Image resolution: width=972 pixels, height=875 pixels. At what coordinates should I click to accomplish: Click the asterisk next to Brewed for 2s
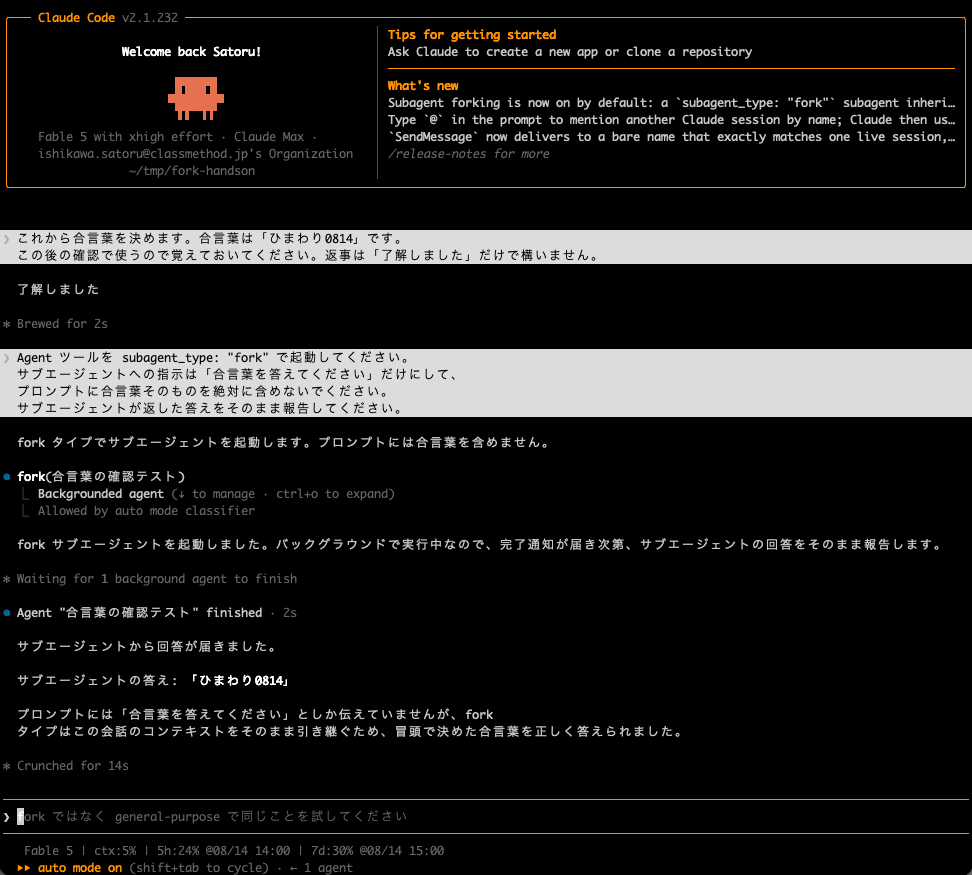pos(7,324)
